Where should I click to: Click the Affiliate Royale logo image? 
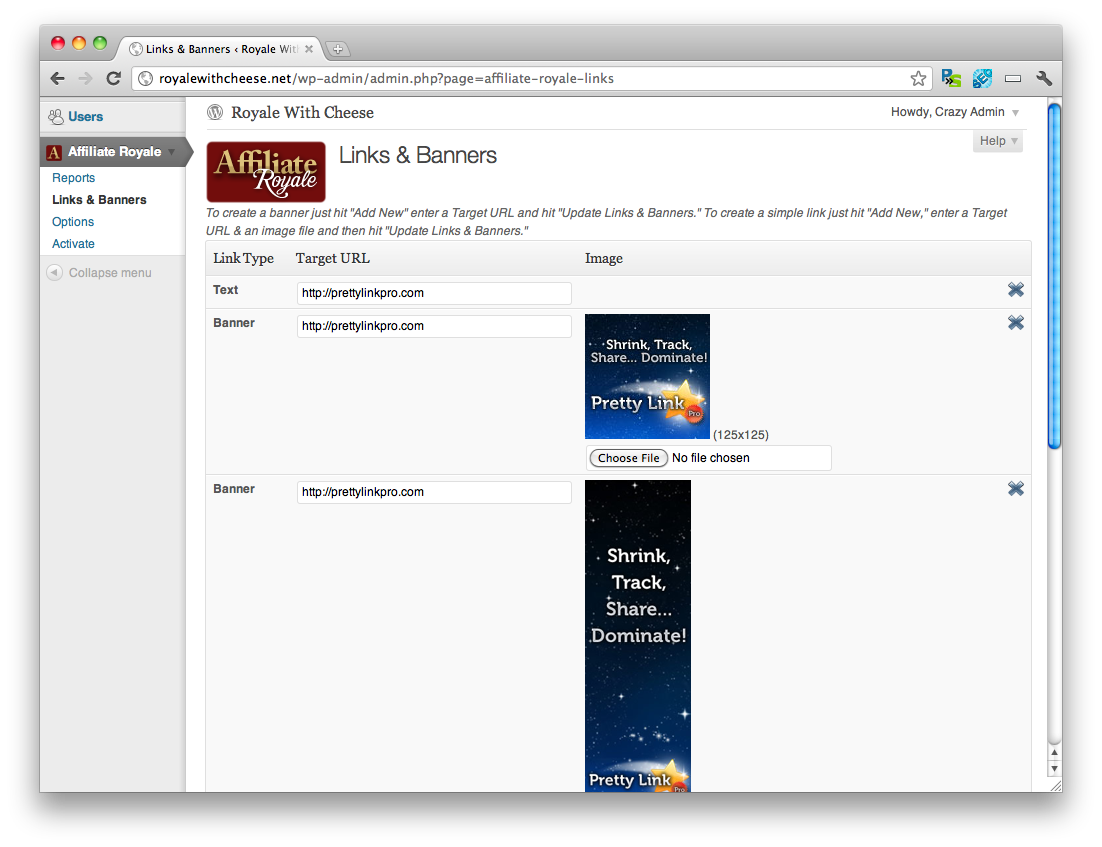(x=265, y=172)
